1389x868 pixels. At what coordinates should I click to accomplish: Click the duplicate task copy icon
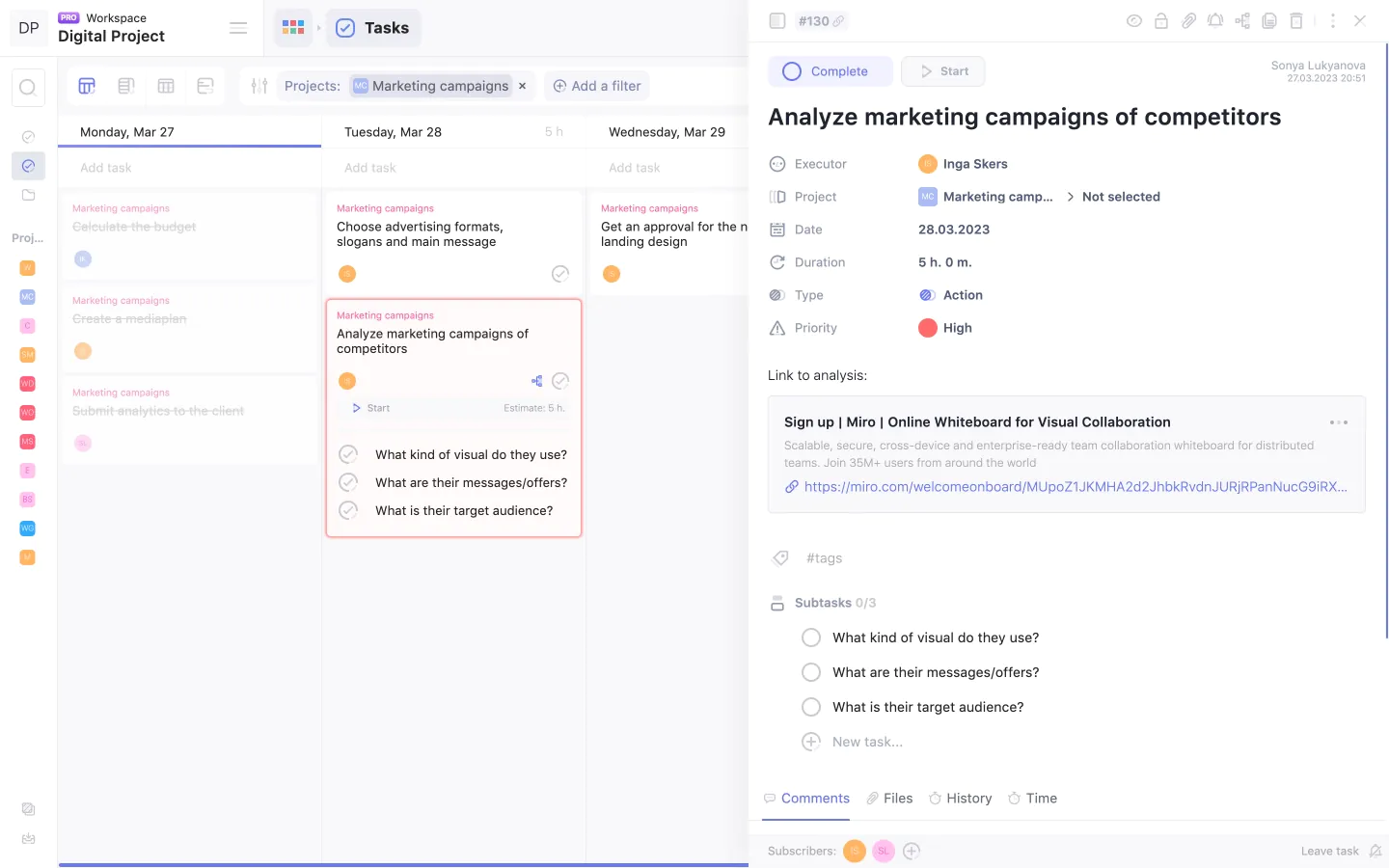(1269, 20)
